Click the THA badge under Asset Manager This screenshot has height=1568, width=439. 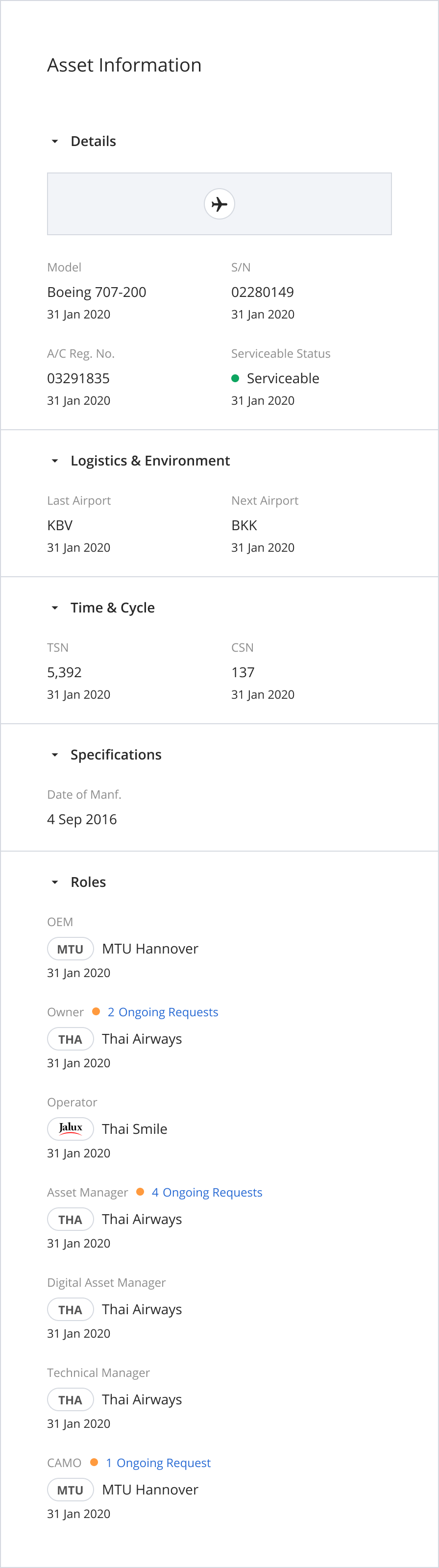pos(70,1219)
